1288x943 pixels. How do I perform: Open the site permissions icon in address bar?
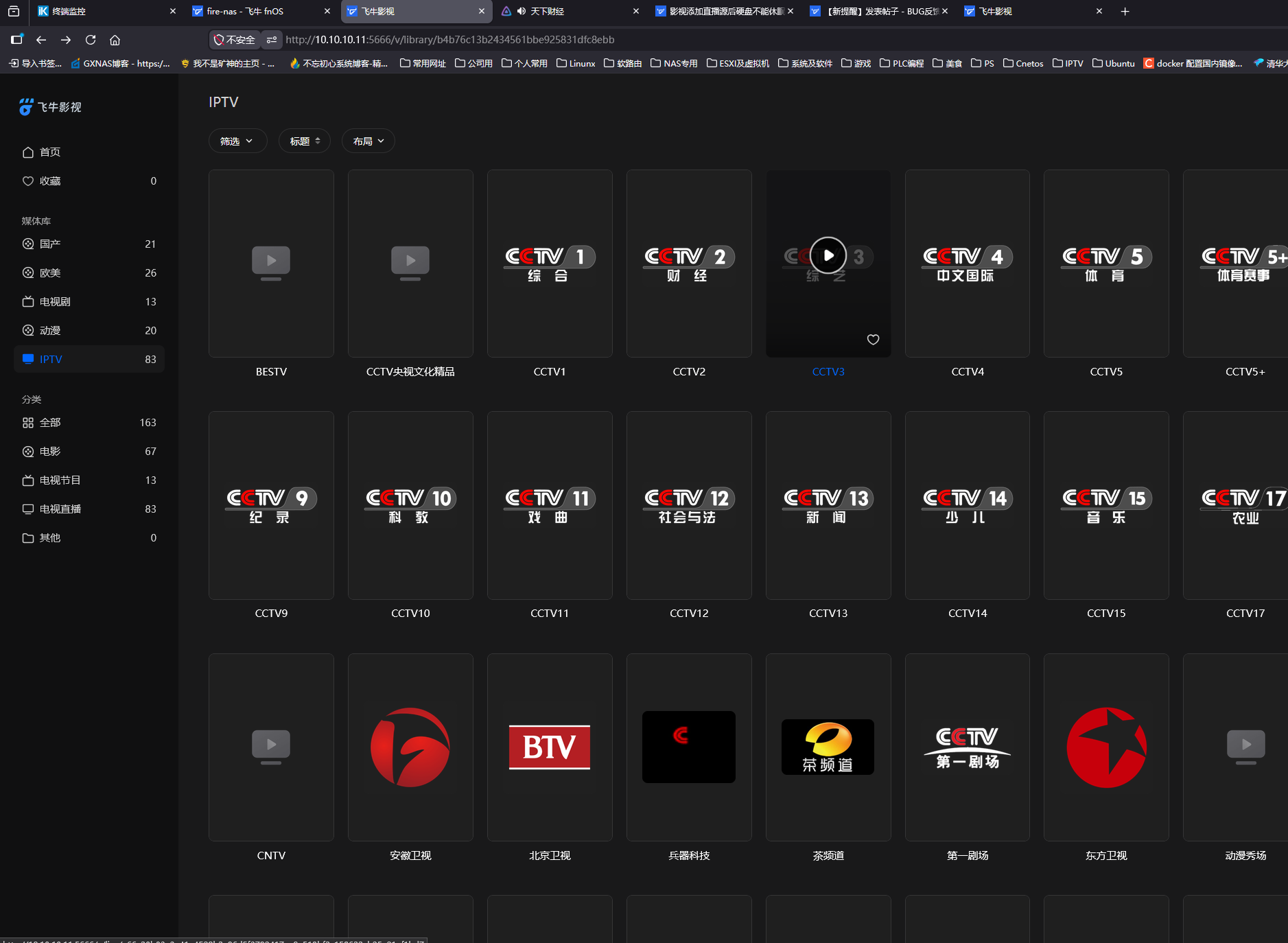pyautogui.click(x=272, y=40)
